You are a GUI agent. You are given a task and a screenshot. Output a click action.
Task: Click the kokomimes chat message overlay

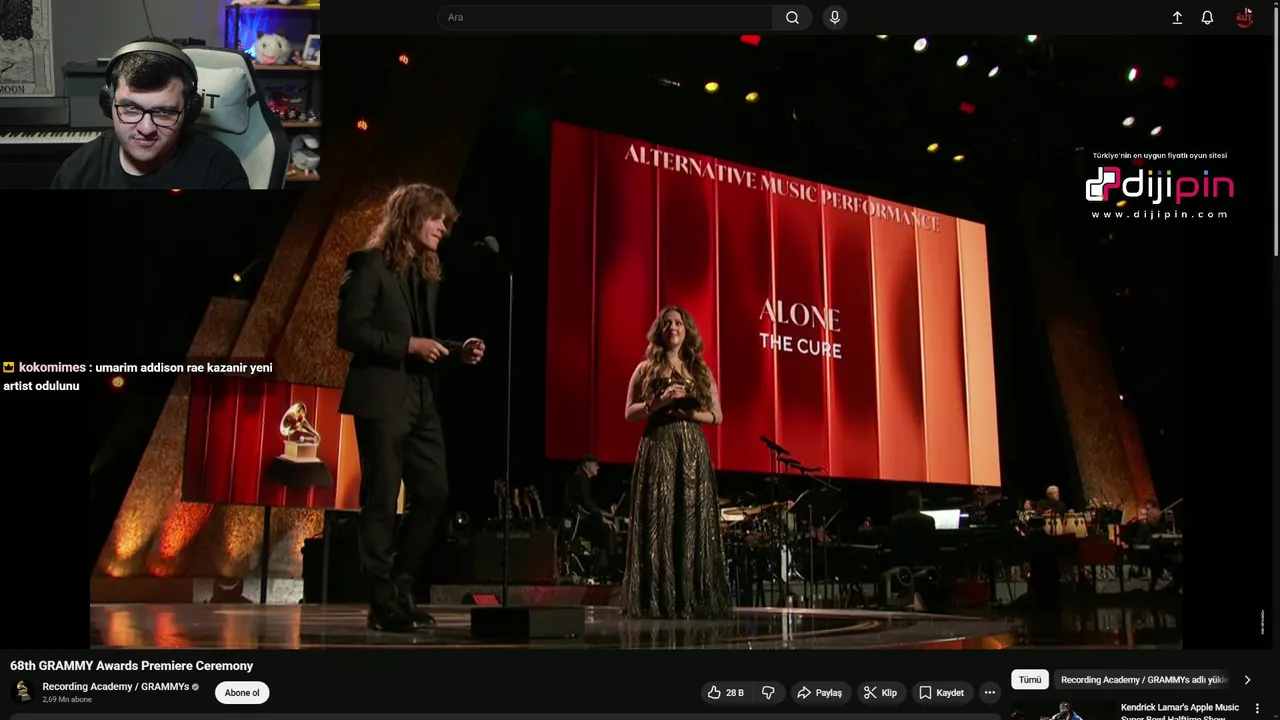[138, 376]
